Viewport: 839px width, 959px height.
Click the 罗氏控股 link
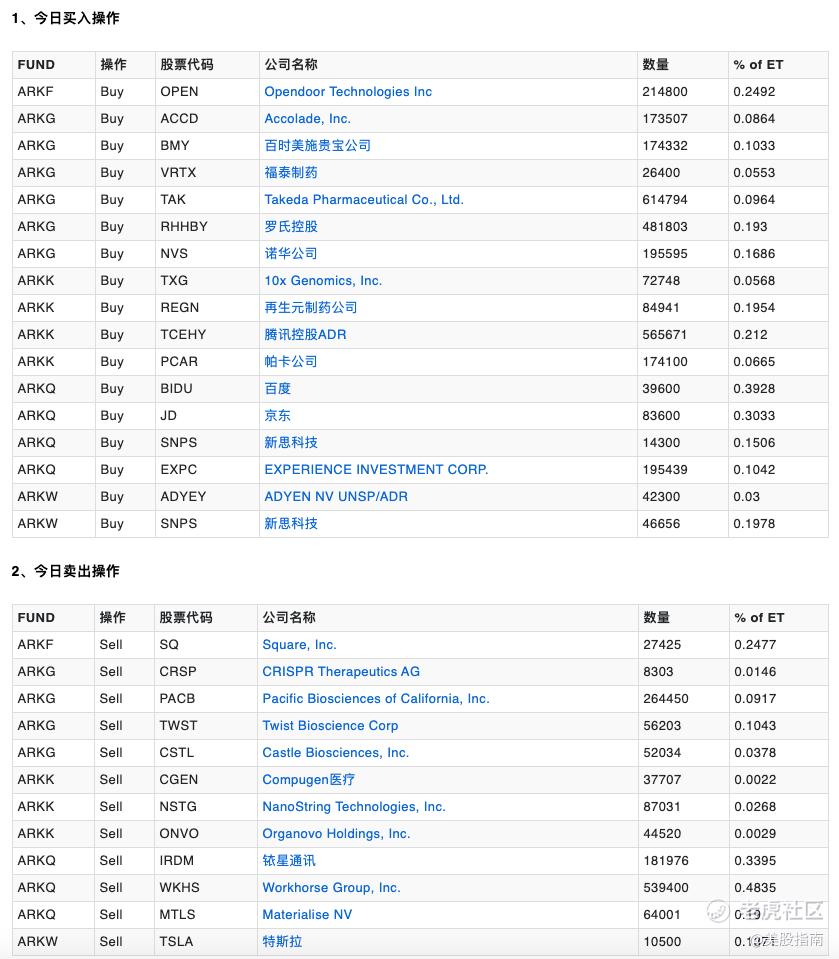[291, 226]
